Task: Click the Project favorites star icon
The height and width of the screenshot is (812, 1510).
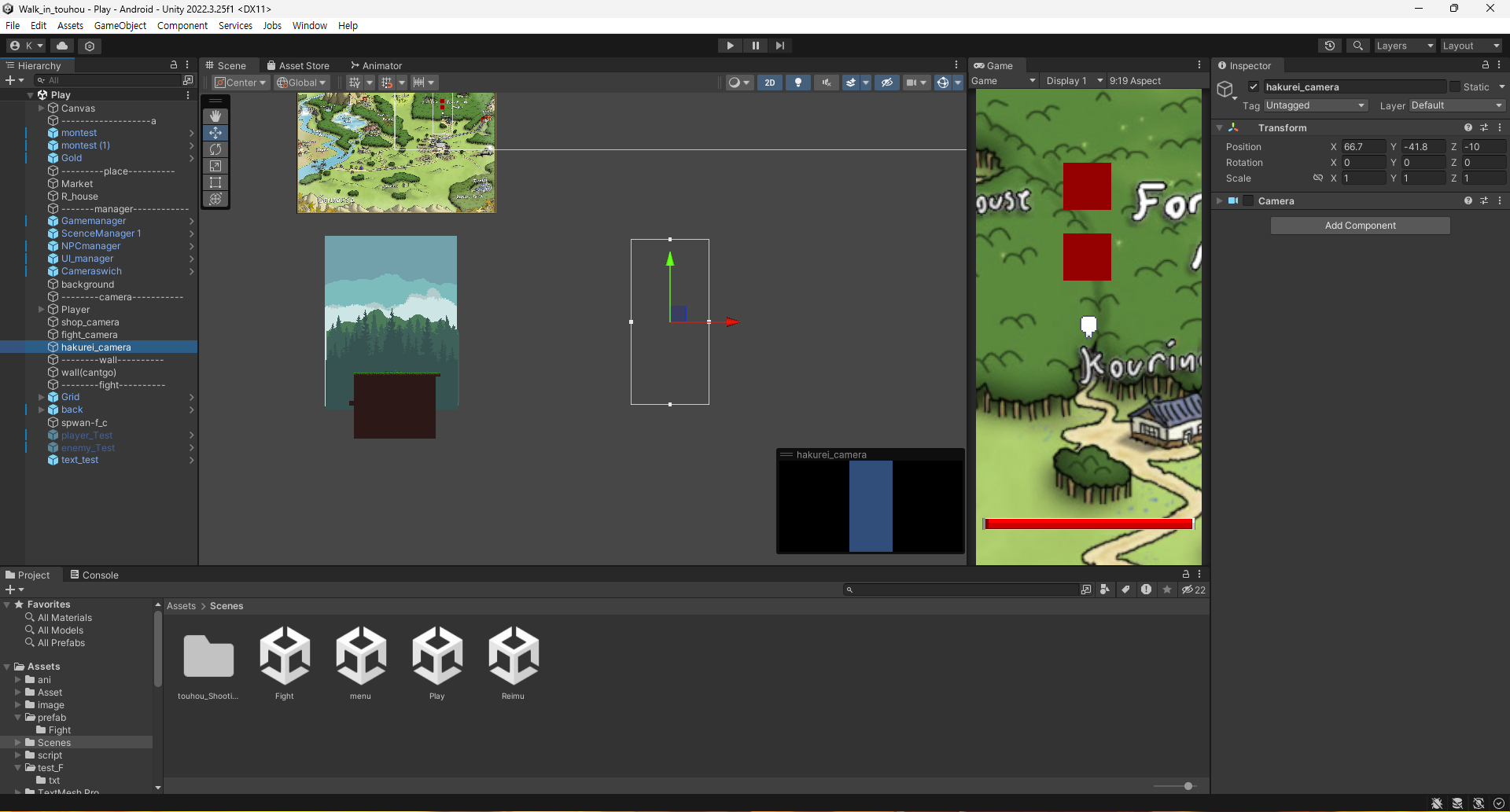Action: [1167, 590]
